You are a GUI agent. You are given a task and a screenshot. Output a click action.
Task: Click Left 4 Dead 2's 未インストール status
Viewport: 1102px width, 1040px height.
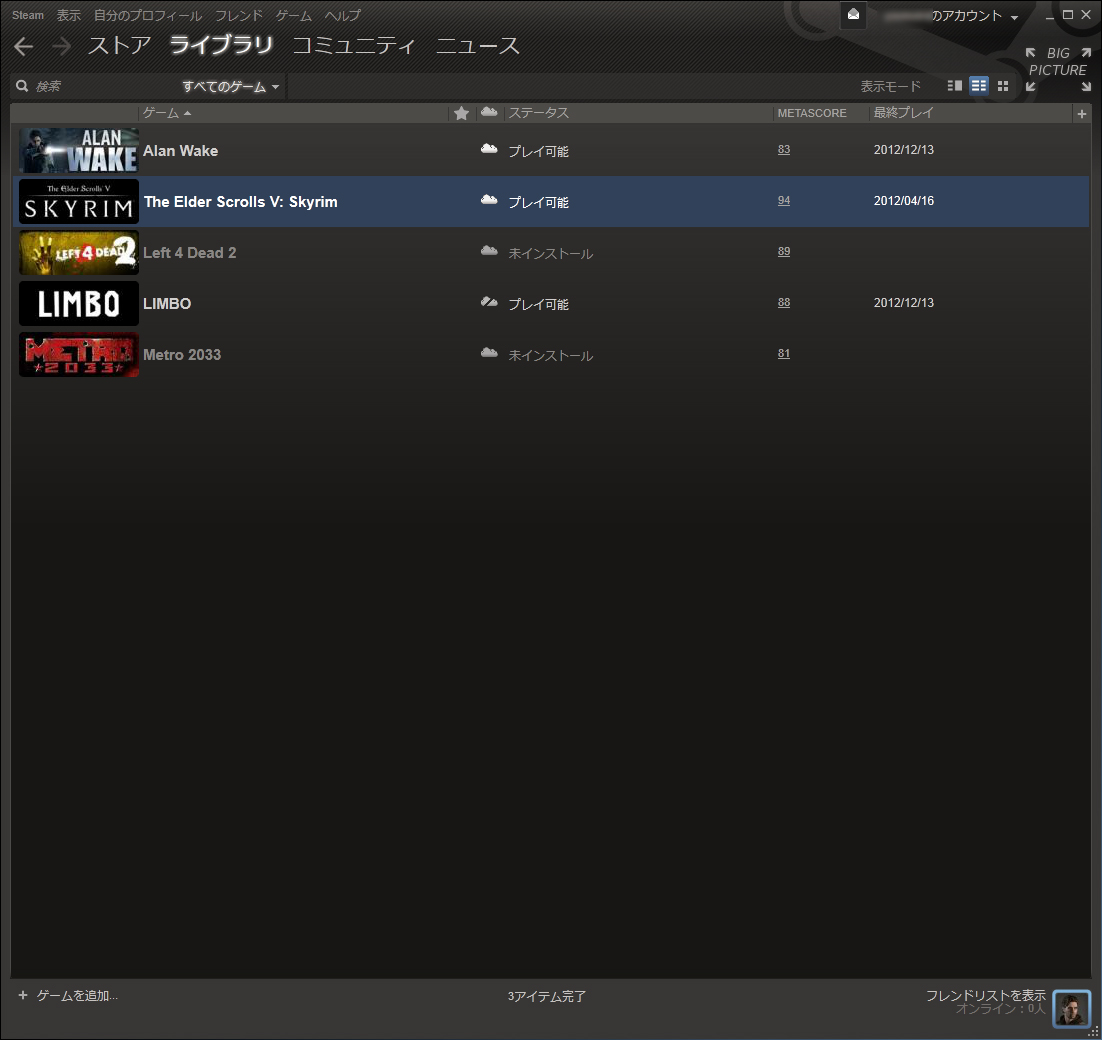click(x=550, y=253)
